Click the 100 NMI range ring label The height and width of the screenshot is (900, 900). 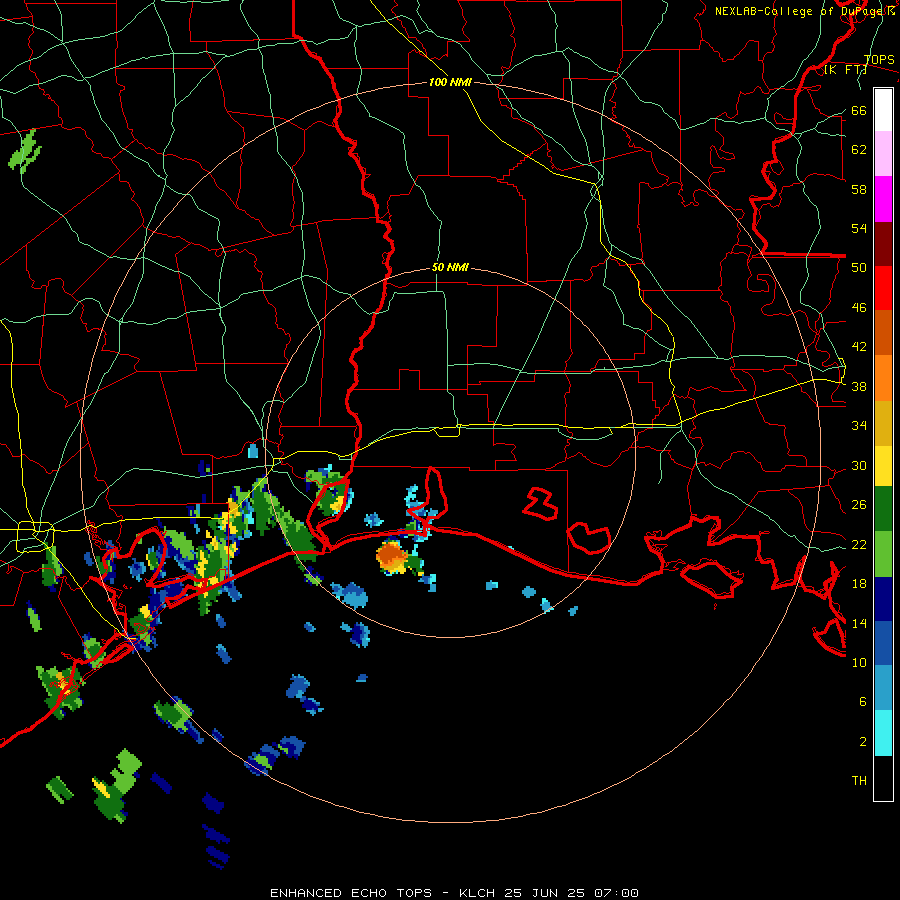point(450,83)
